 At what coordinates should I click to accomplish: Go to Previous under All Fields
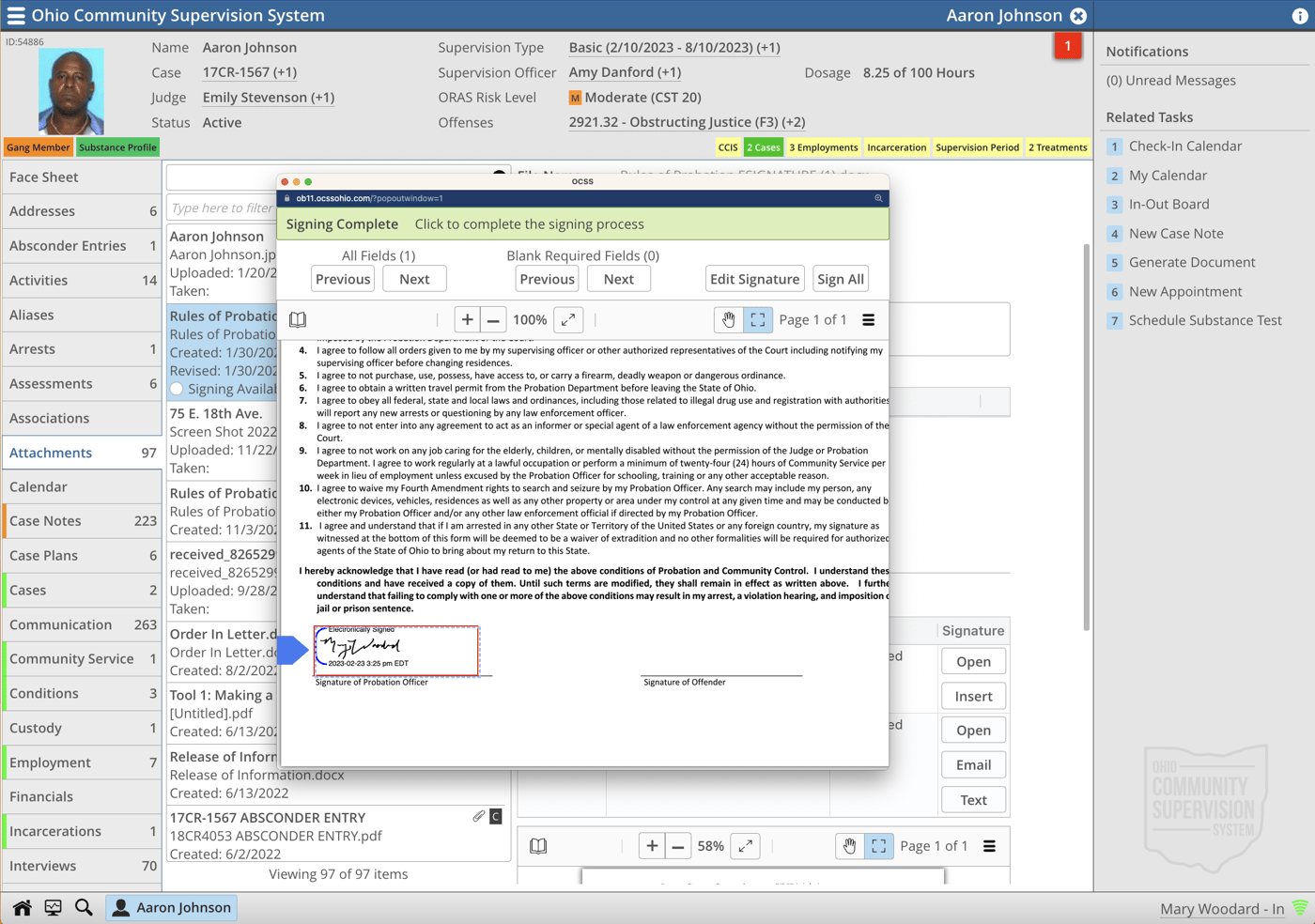point(343,279)
